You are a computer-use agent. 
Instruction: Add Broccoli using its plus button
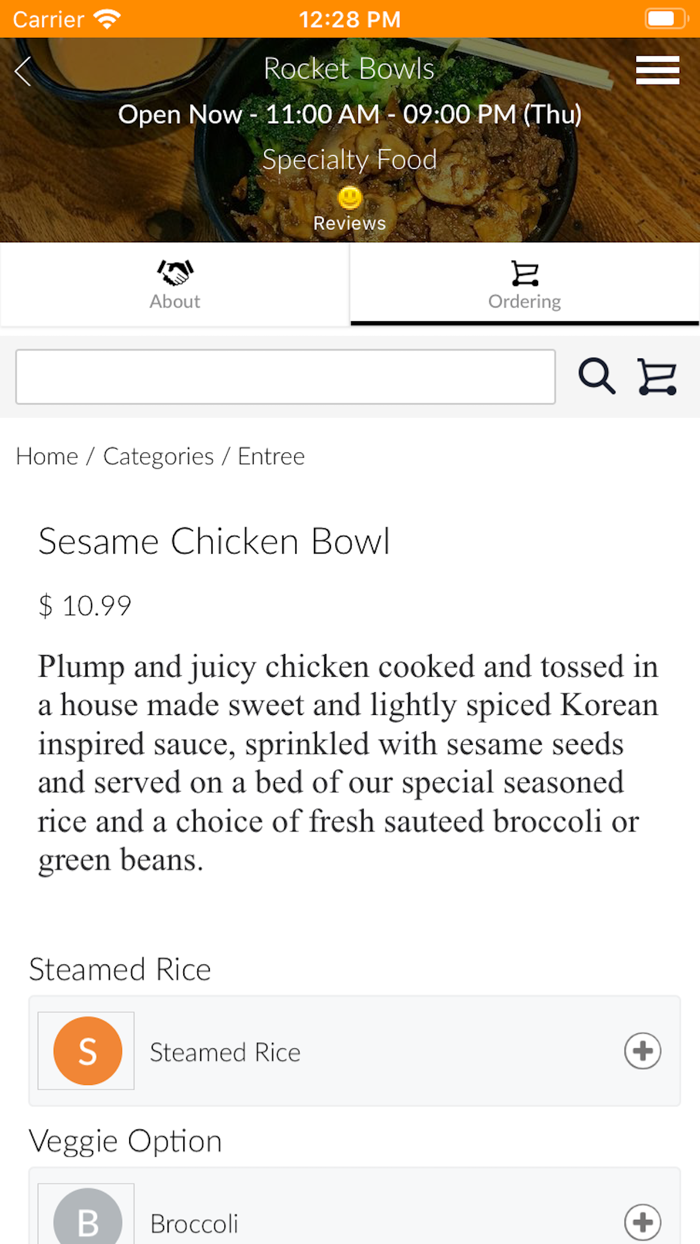[x=642, y=1222]
